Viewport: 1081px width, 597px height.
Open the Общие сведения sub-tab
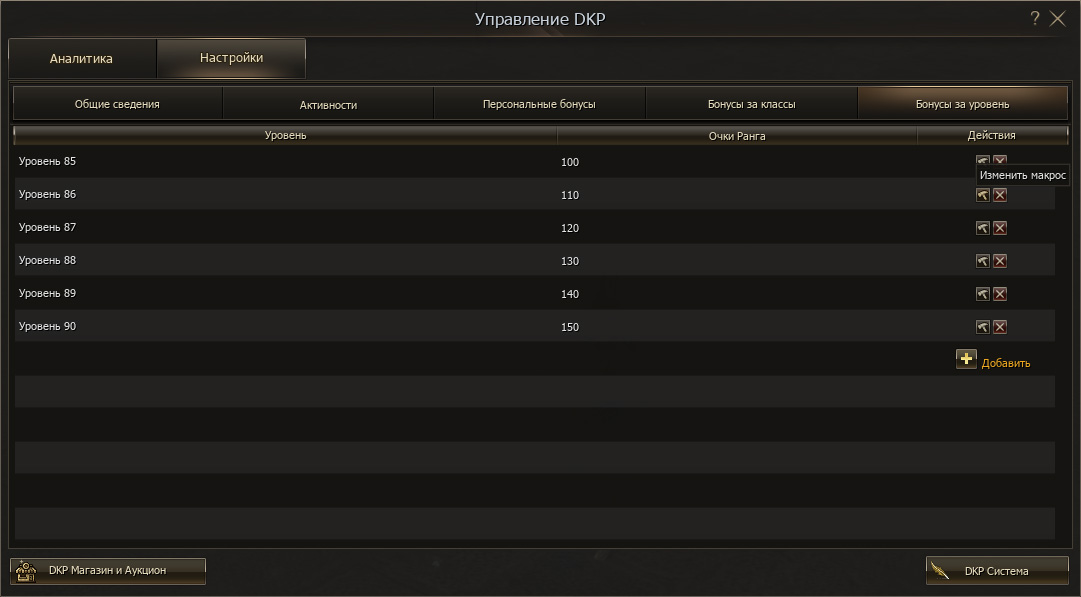coord(117,104)
